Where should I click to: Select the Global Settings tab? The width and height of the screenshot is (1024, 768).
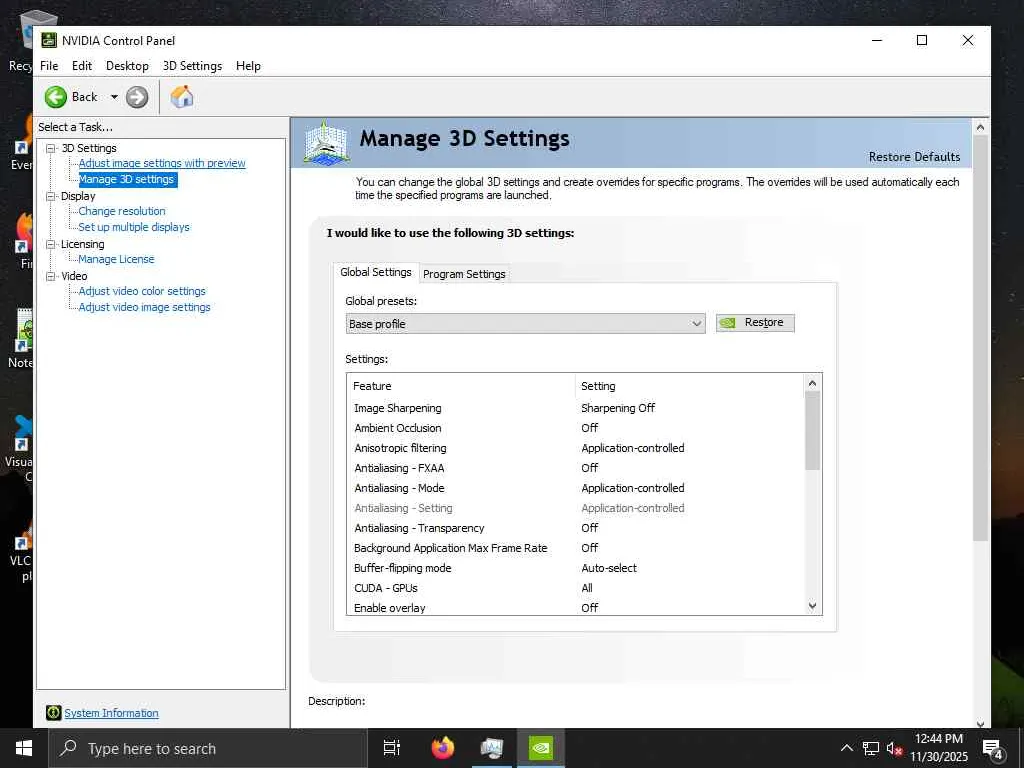pos(376,272)
